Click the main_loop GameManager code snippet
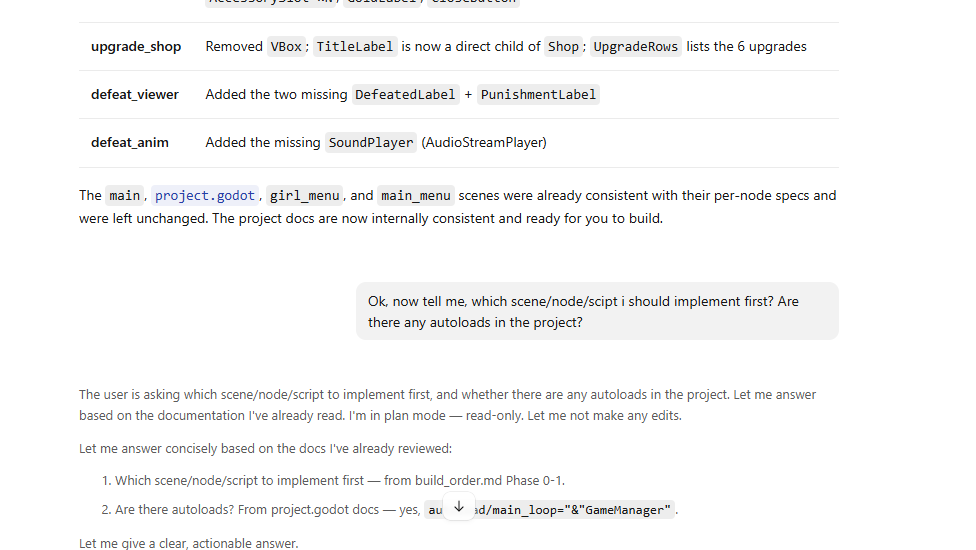Screen dimensions: 976x550 pos(550,510)
